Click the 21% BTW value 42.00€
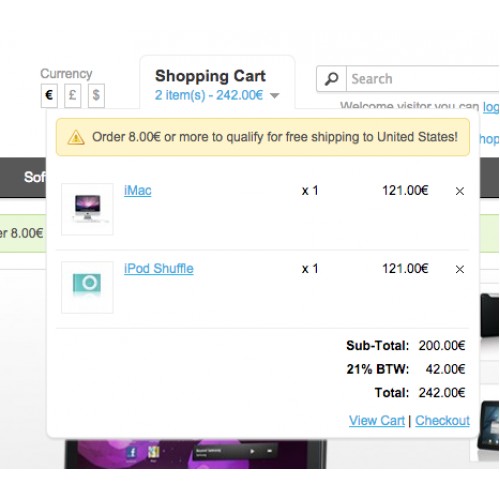 pyautogui.click(x=445, y=369)
